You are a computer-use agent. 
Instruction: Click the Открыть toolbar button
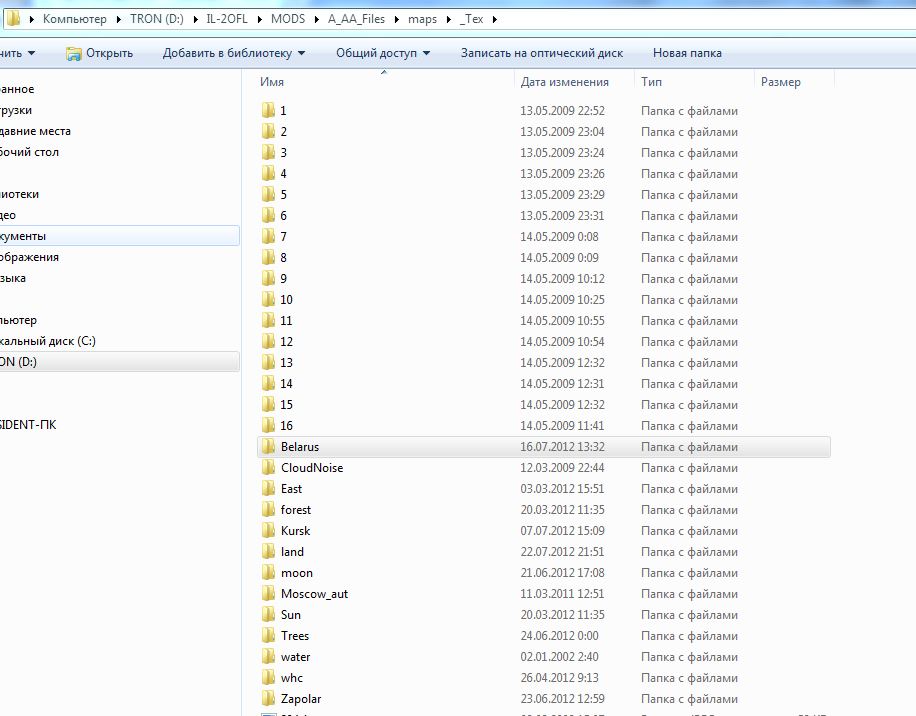99,53
